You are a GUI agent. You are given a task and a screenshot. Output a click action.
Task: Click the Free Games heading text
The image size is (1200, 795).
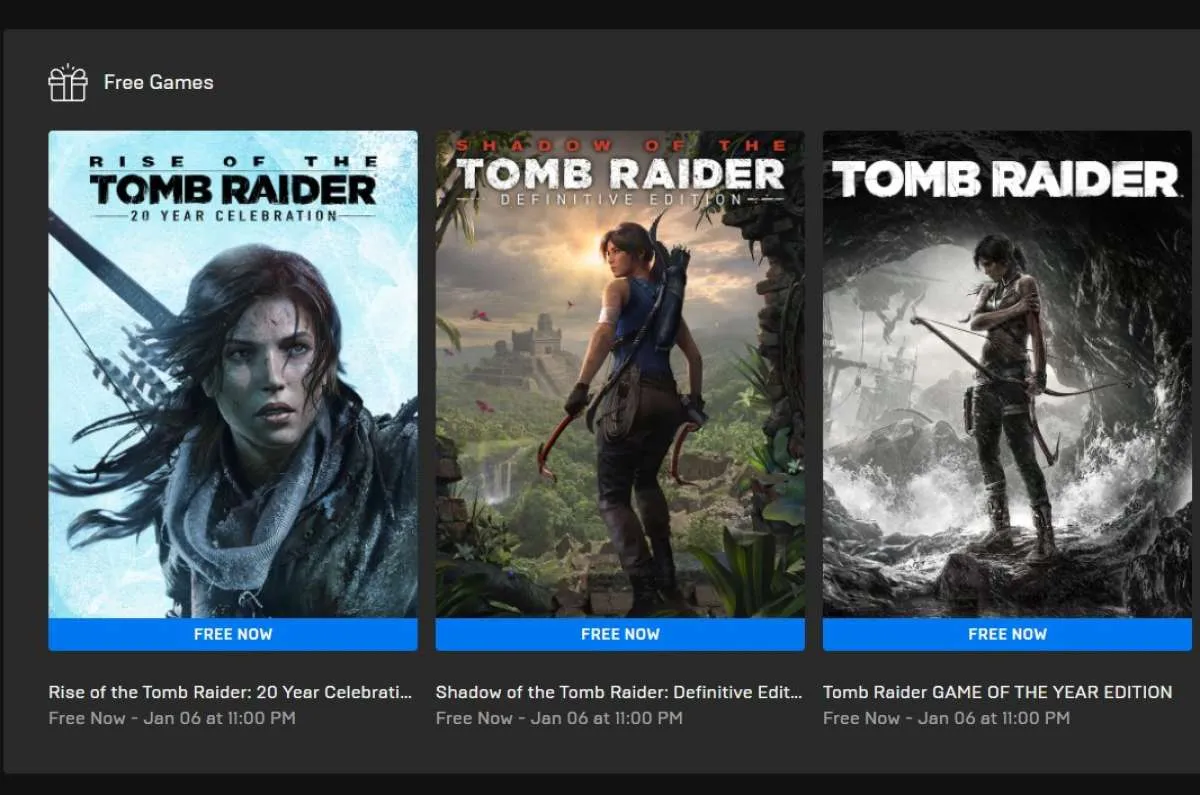158,83
